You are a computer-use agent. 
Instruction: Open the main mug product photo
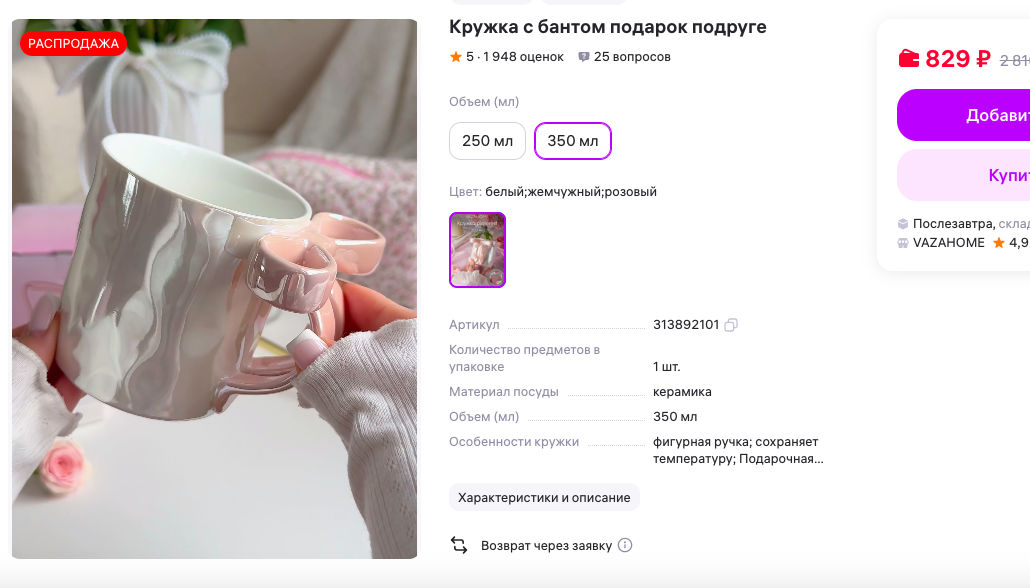(214, 289)
